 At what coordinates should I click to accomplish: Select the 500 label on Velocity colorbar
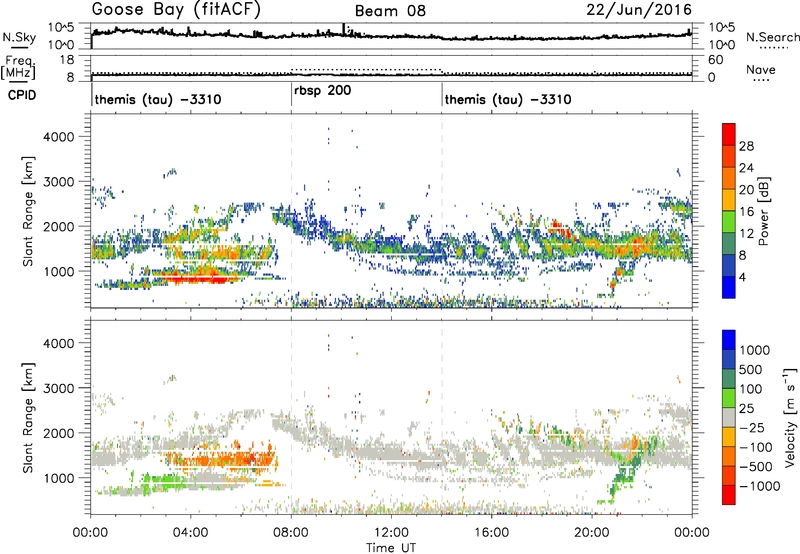tap(753, 369)
